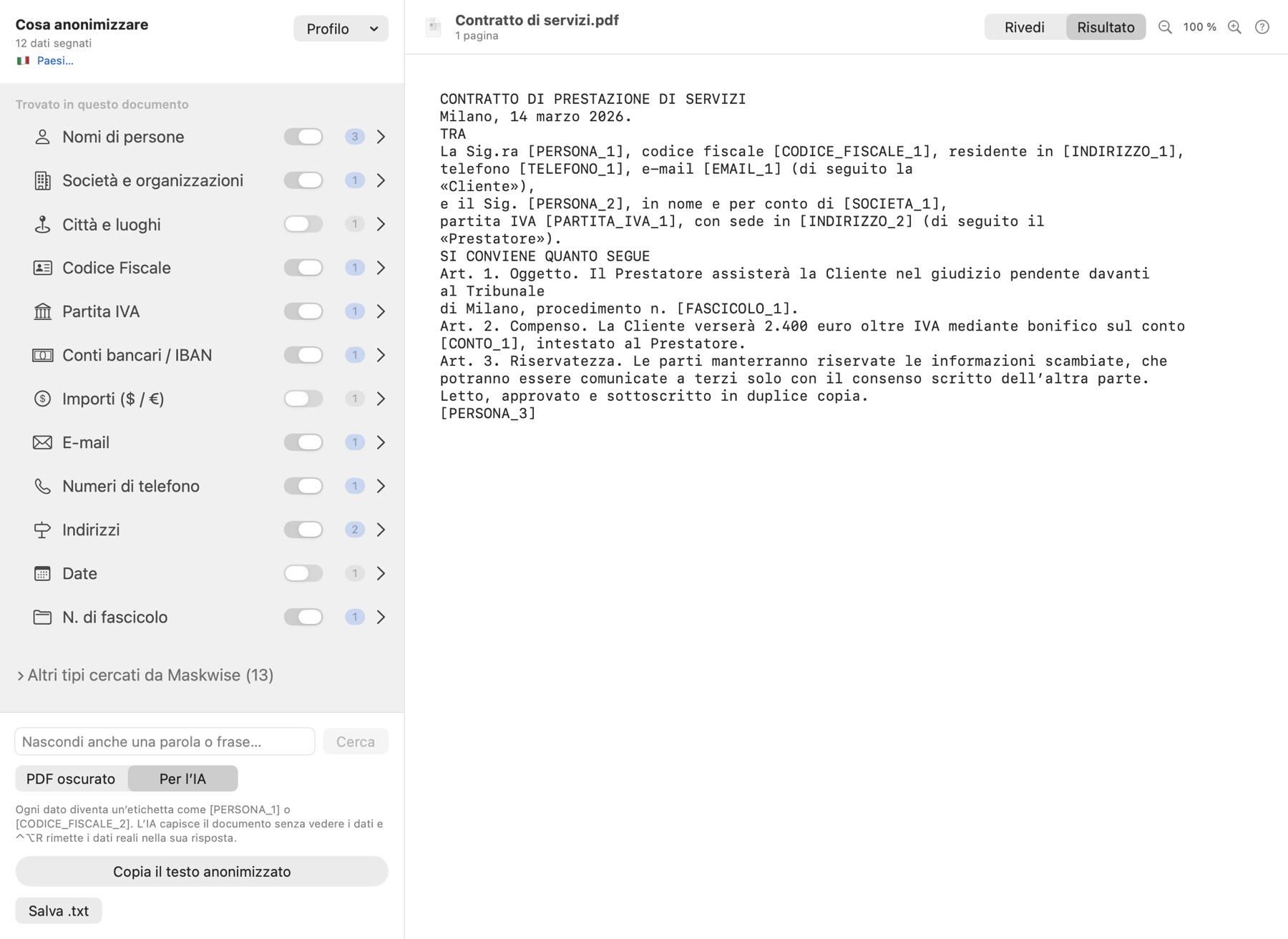Expand the Società e organizzazioni chevron
The height and width of the screenshot is (939, 1288).
click(x=381, y=180)
